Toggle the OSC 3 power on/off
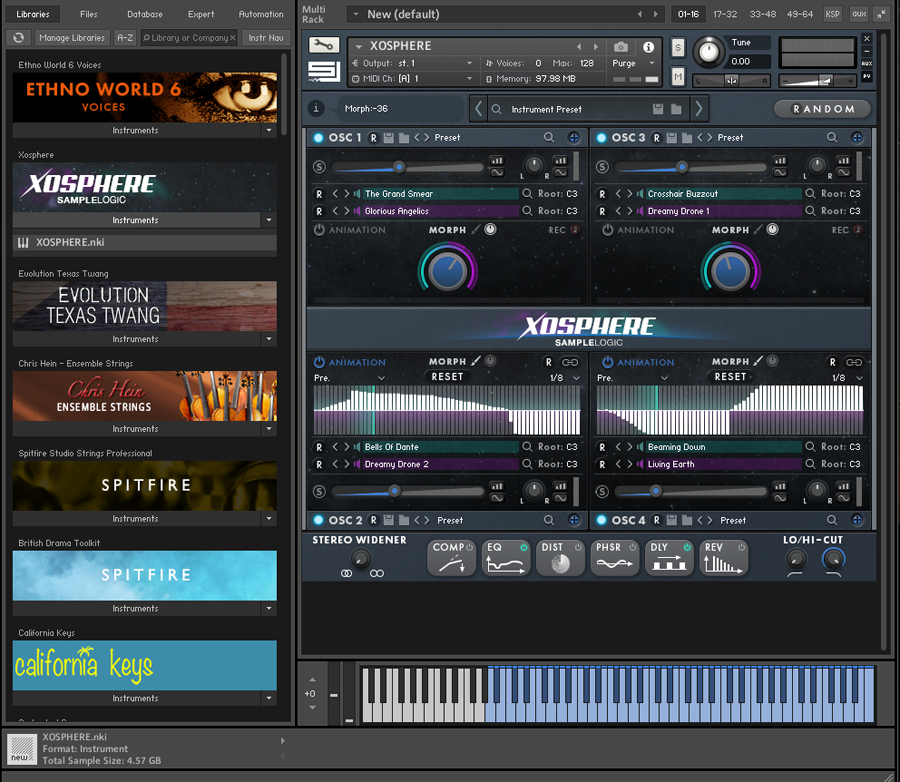The image size is (900, 782). click(601, 137)
